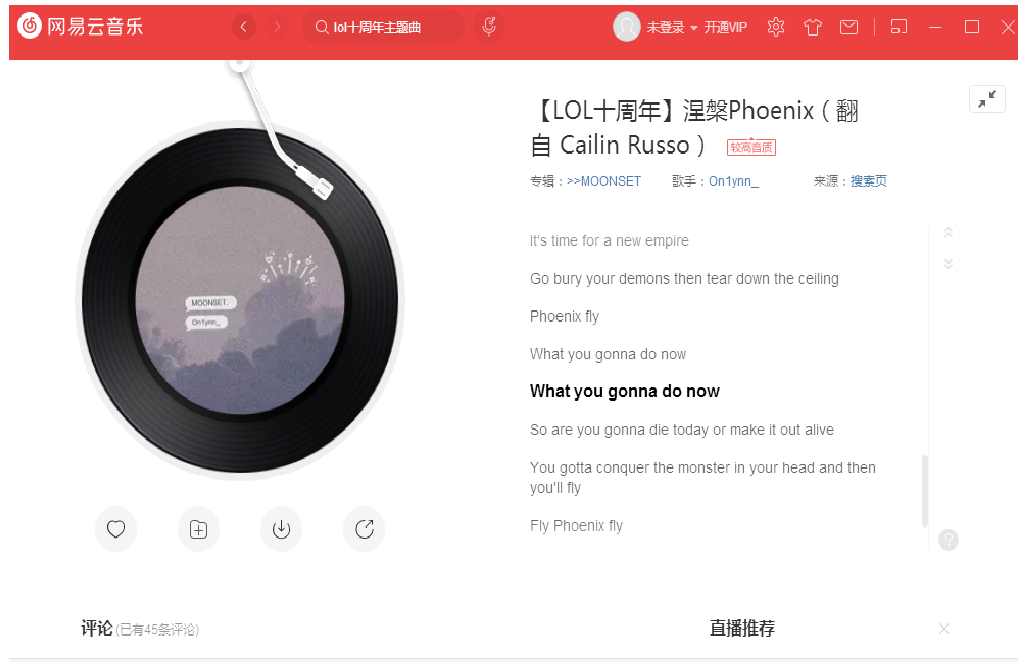The image size is (1024, 672).
Task: Expand the 未登录 account dropdown arrow
Action: tap(694, 27)
